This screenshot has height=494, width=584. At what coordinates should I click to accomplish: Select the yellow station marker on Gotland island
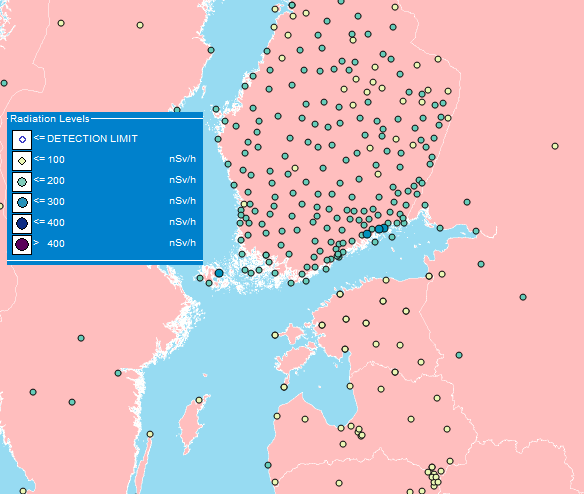[199, 400]
